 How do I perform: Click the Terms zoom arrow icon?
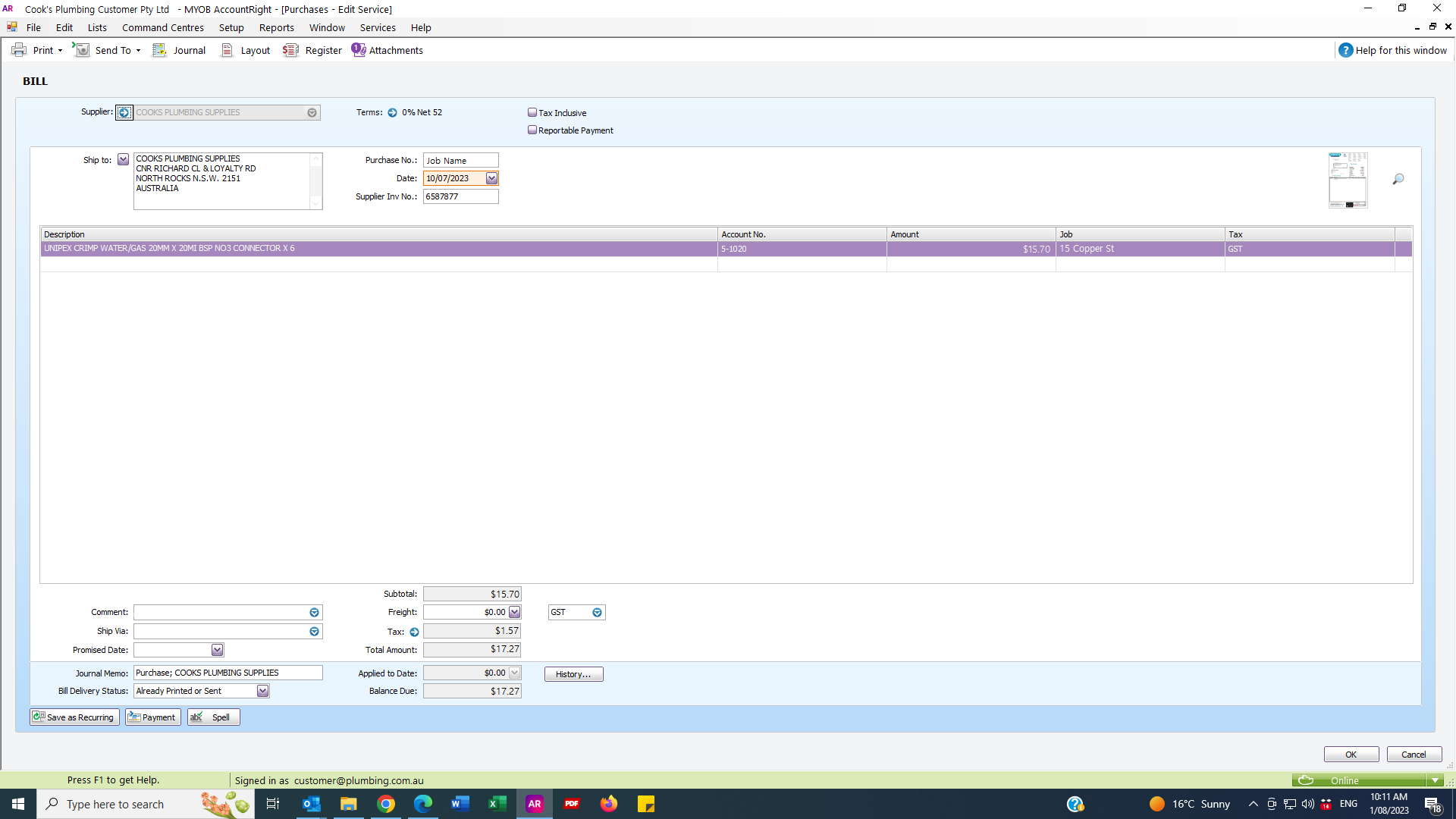pos(392,112)
